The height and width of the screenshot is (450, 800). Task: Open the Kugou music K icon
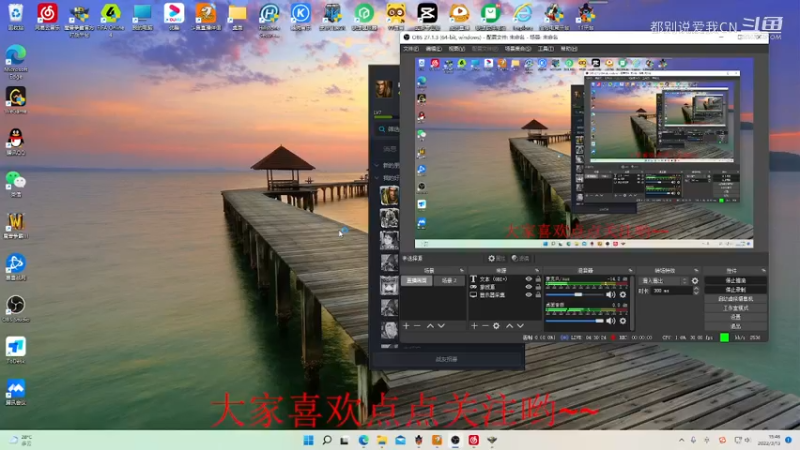301,16
